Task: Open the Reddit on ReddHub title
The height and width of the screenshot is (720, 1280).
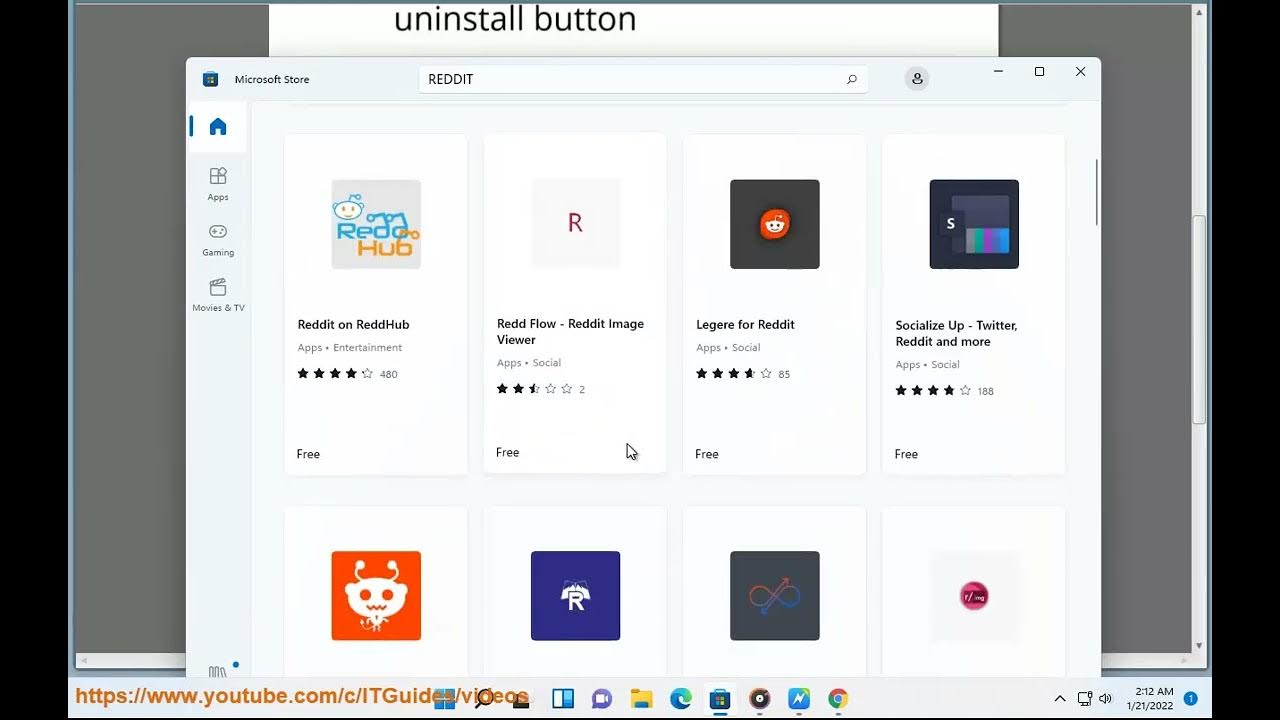Action: [x=353, y=325]
